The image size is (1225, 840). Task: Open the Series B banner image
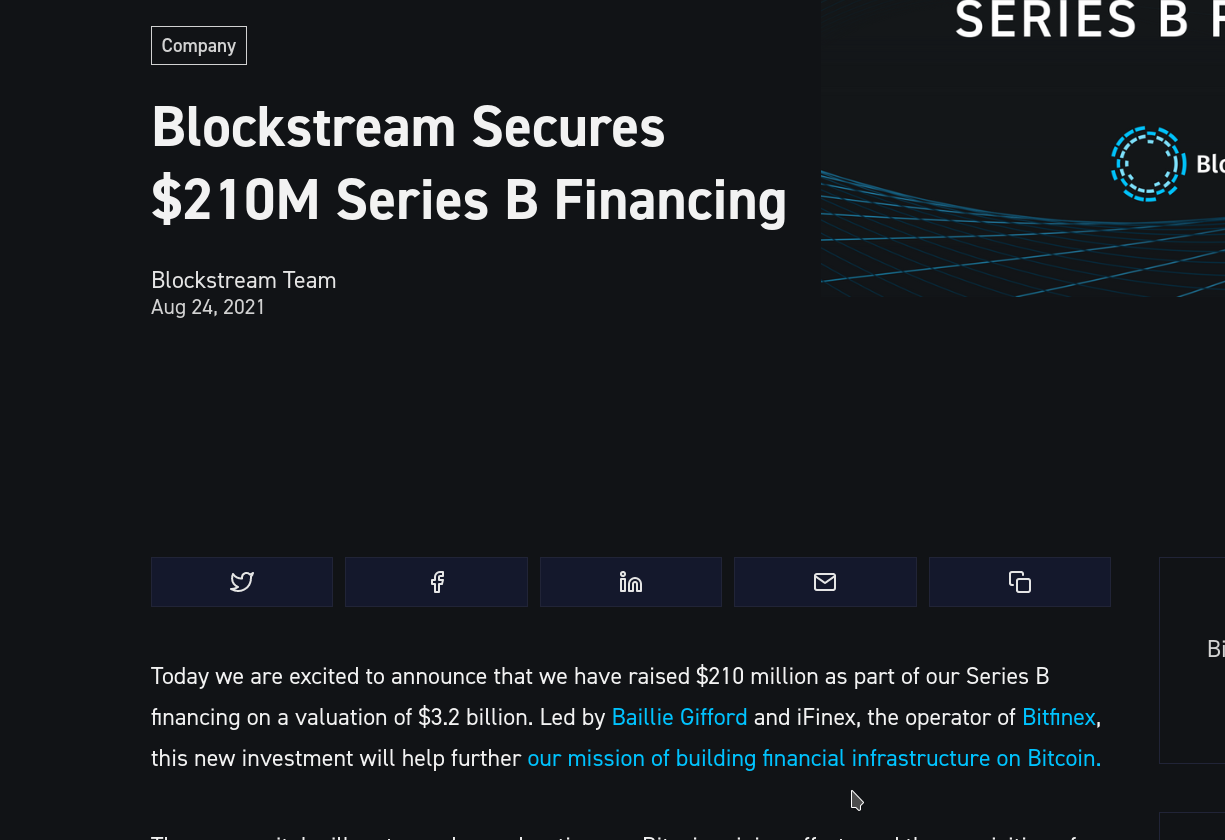(1023, 148)
